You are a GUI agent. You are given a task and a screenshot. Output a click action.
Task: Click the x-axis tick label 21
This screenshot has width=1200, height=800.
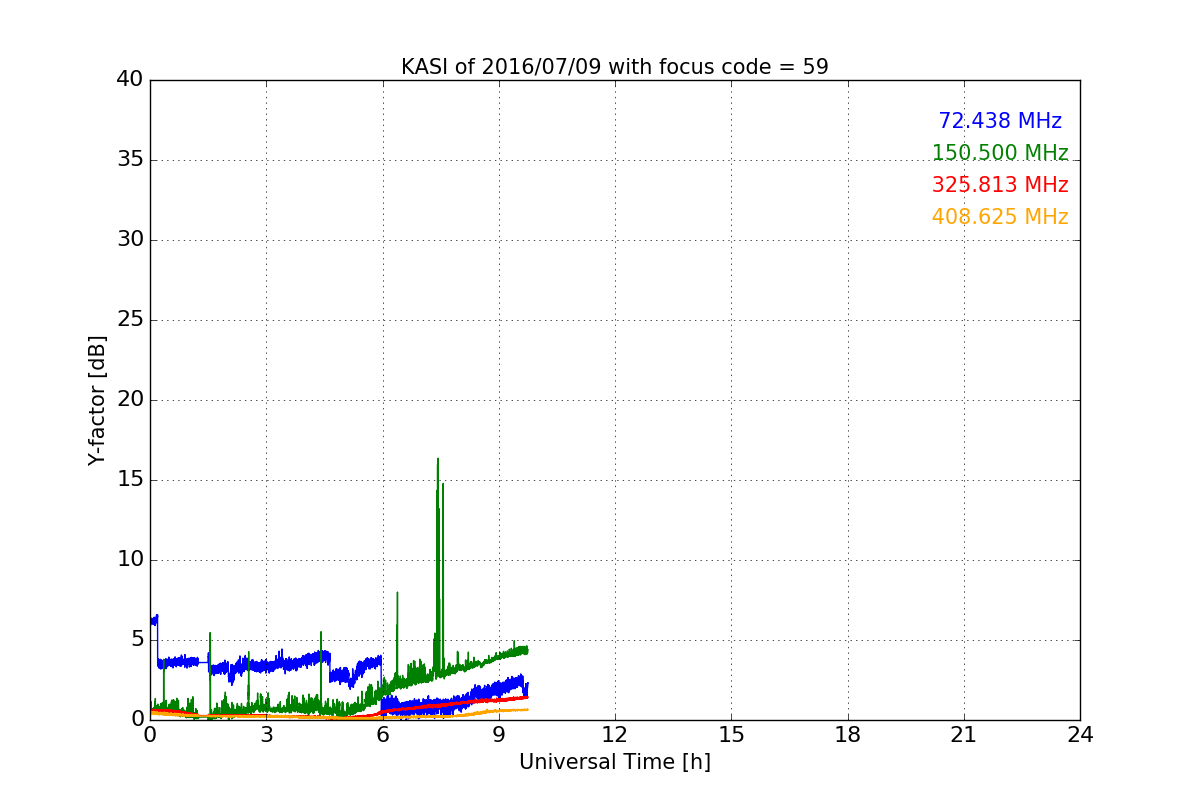click(964, 734)
